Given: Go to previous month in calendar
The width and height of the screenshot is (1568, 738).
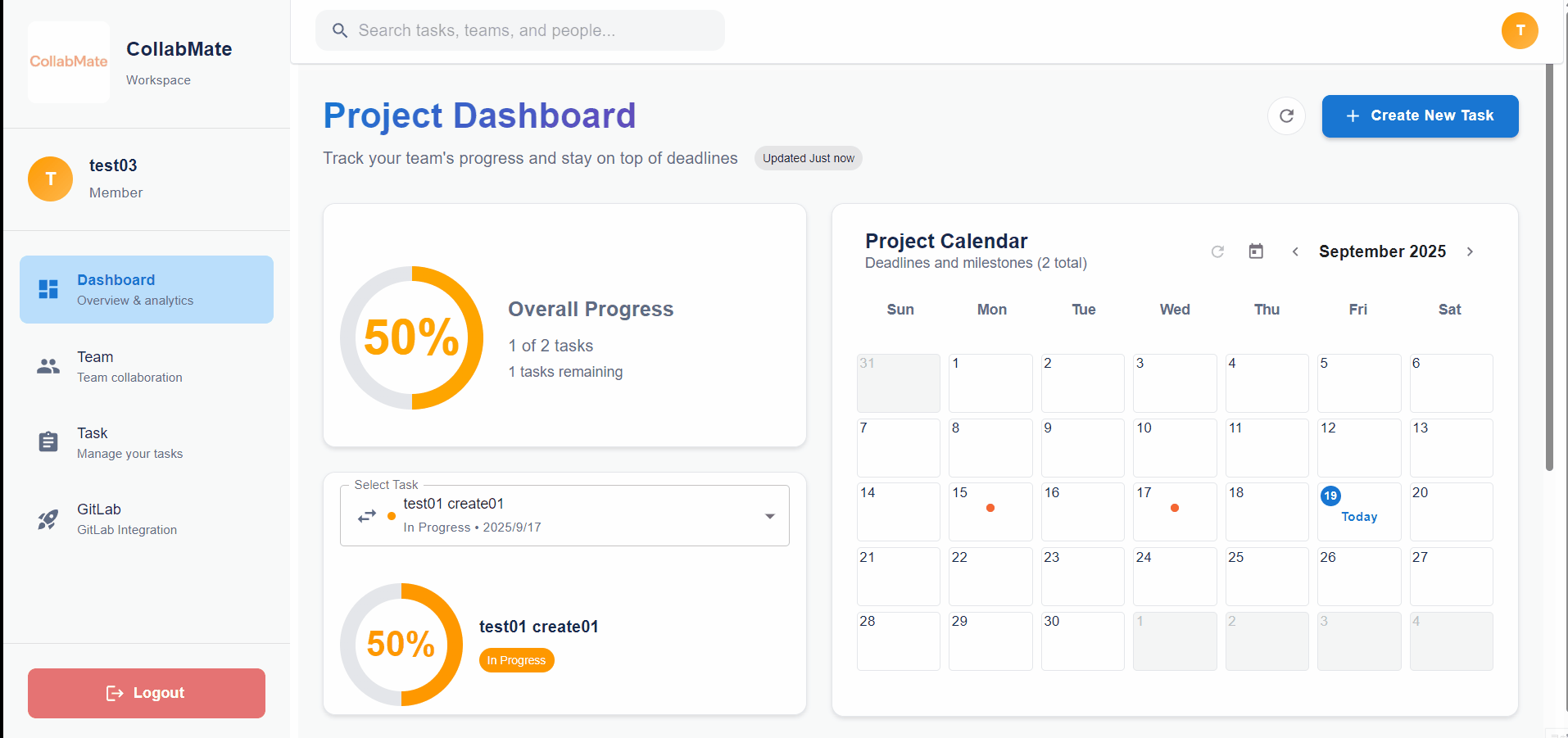Looking at the screenshot, I should [1295, 251].
